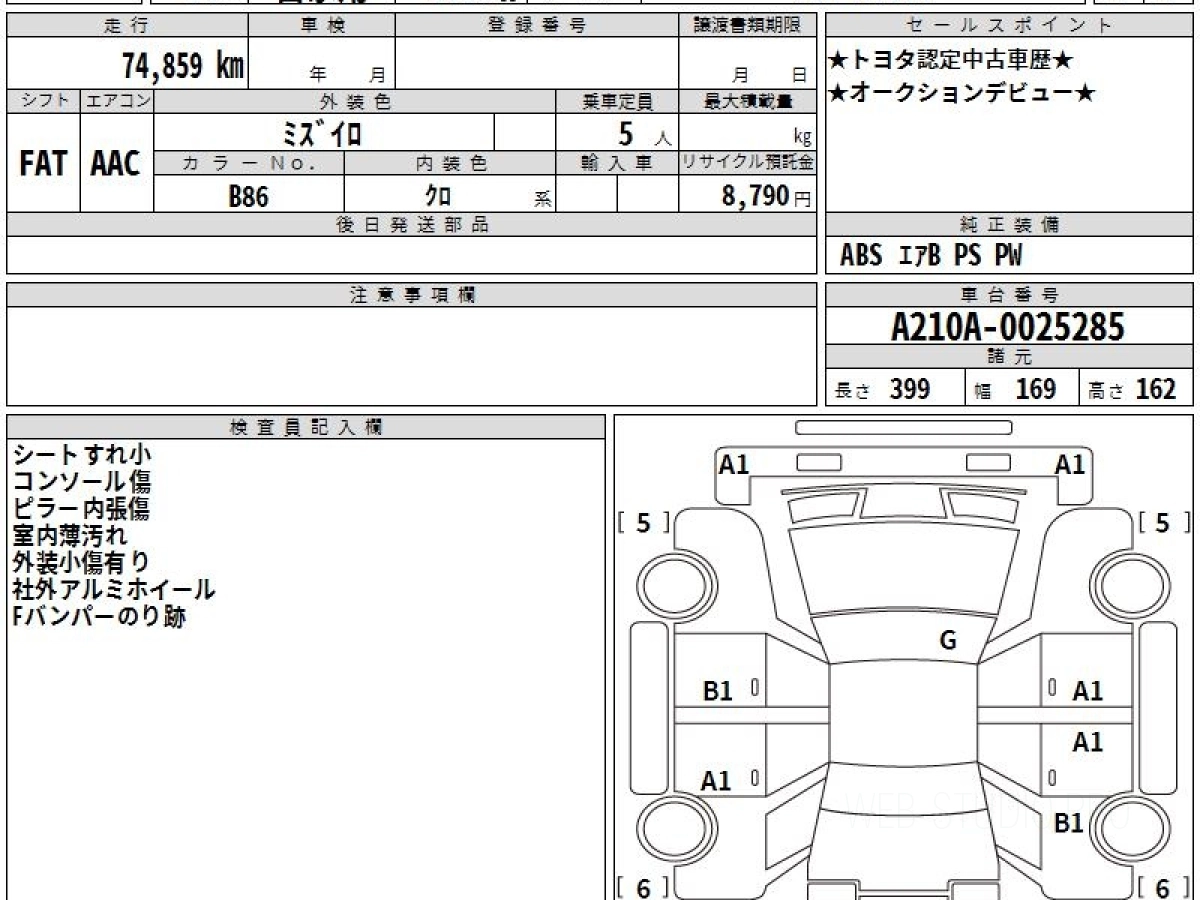The height and width of the screenshot is (900, 1200).
Task: Click the B1 mark on left front door
Action: [718, 690]
